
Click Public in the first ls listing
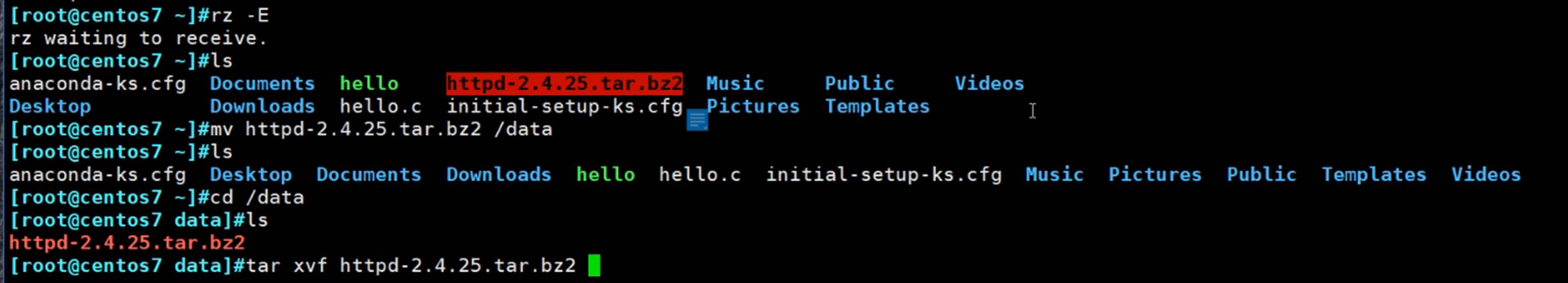coord(859,83)
